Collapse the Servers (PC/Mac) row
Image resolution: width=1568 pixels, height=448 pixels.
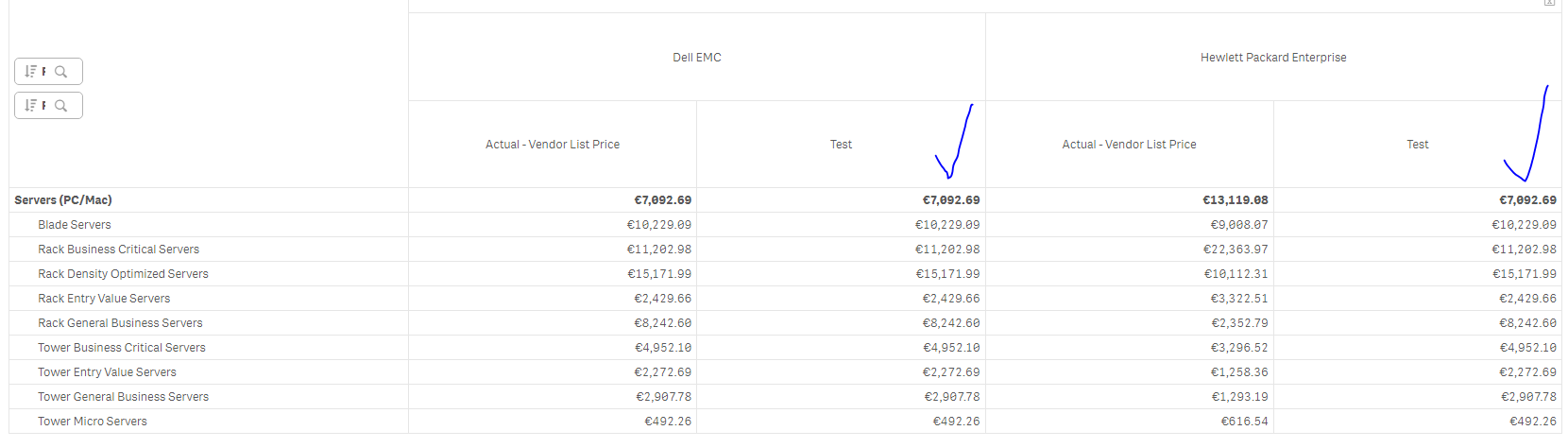coord(63,200)
